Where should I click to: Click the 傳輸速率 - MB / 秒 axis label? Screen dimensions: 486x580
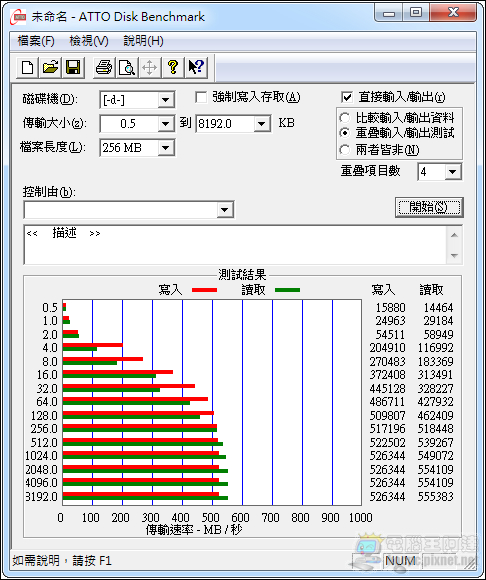194,530
